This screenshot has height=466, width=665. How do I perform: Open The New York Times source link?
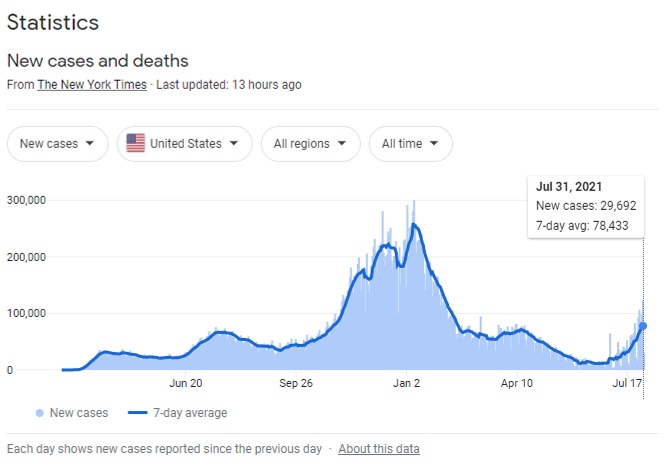pos(92,85)
